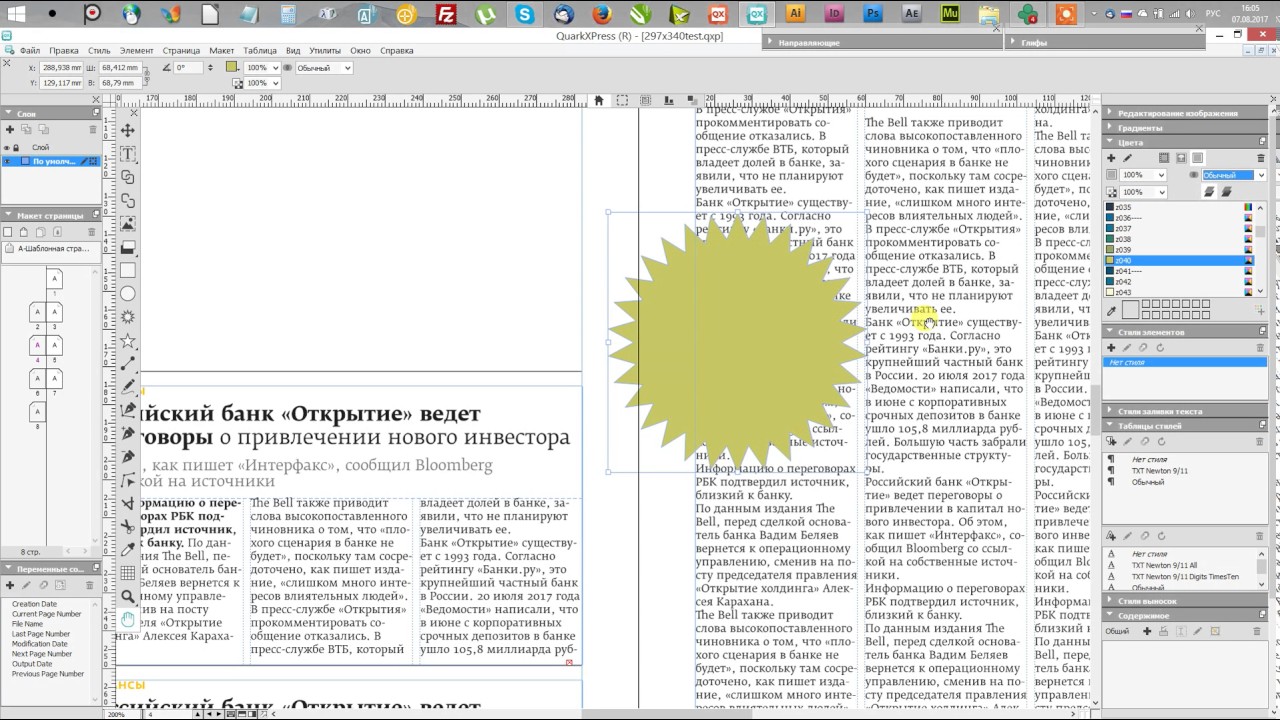Select the Unlinking tool
The height and width of the screenshot is (720, 1280).
coord(128,201)
